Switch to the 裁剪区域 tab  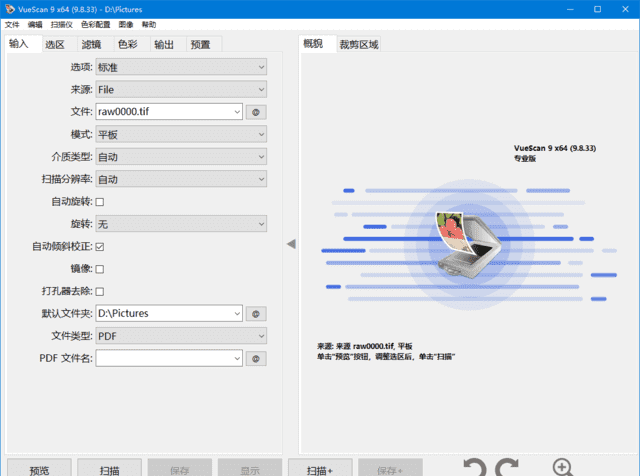point(359,44)
